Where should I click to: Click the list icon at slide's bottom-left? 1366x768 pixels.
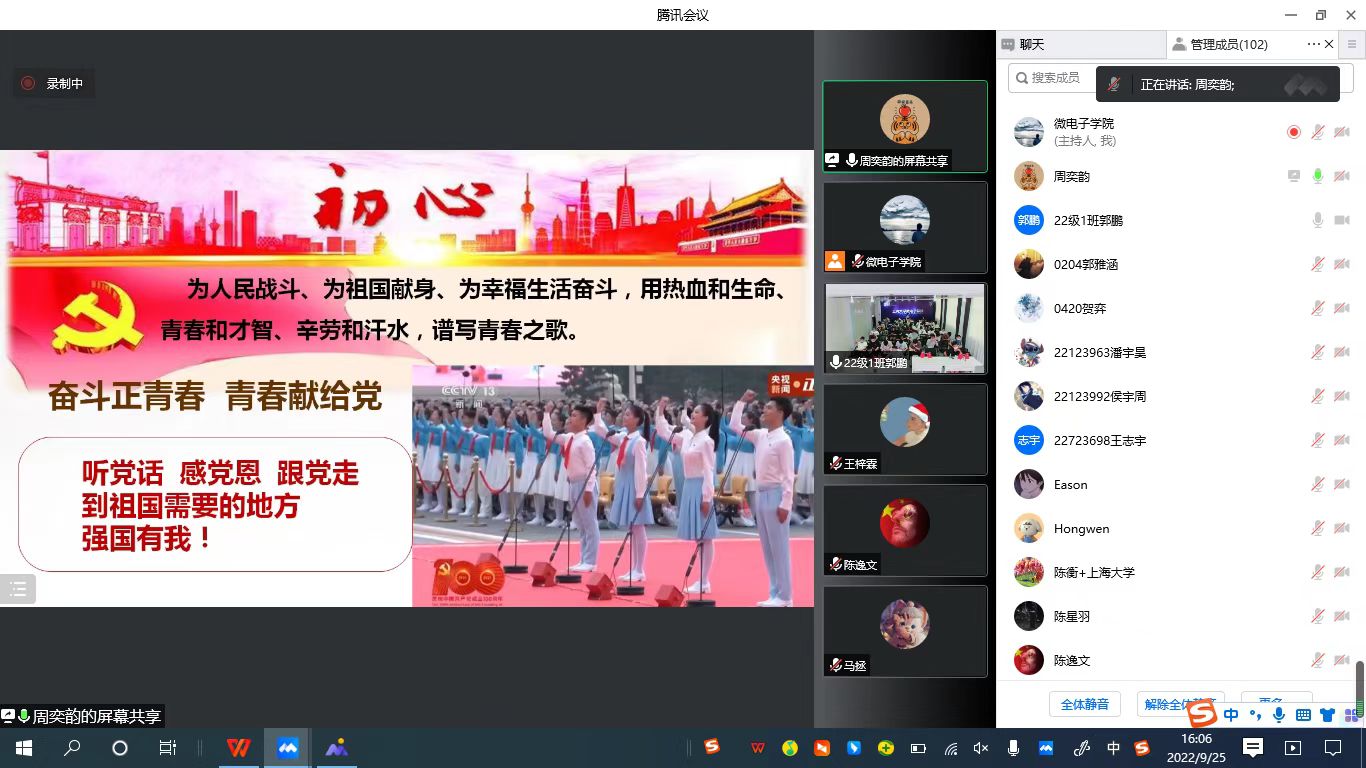(x=18, y=589)
